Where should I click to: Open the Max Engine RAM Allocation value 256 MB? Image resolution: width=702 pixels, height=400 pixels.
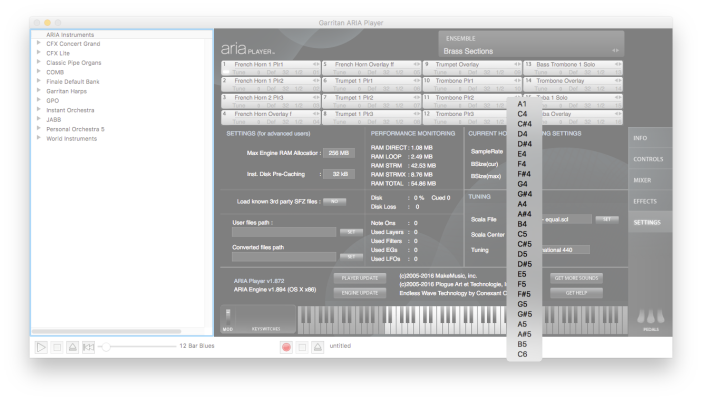click(x=339, y=153)
